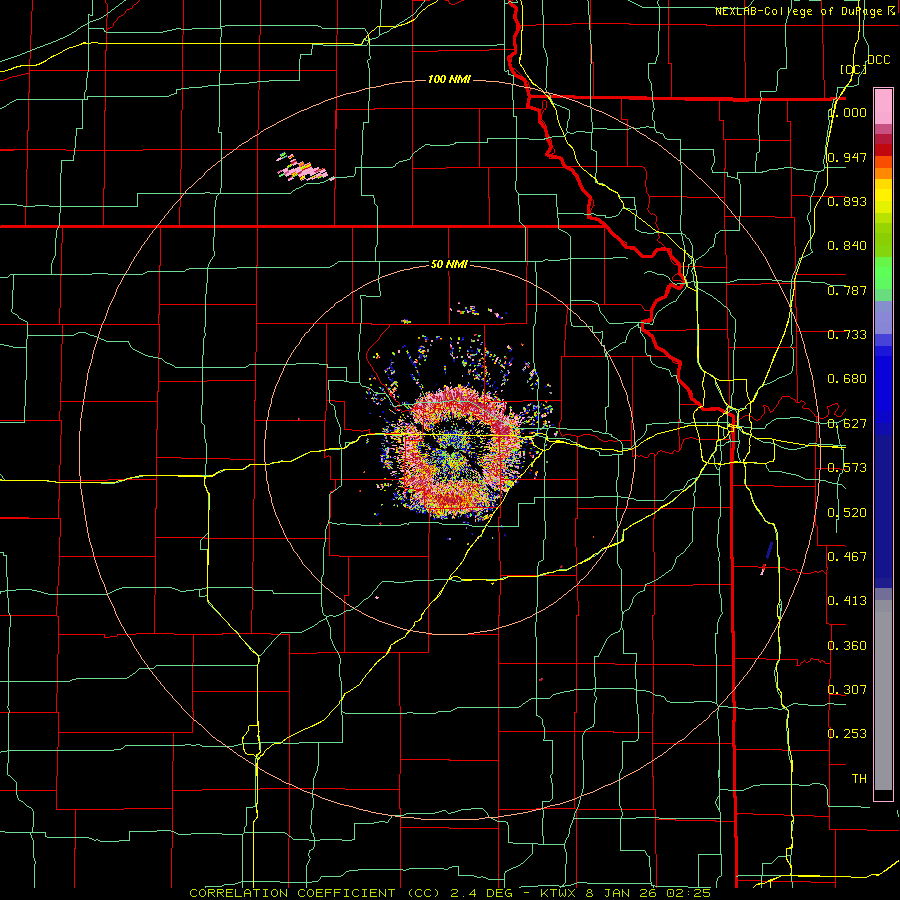Image resolution: width=900 pixels, height=900 pixels.
Task: Click the pink top segment of the color bar
Action: coord(883,106)
